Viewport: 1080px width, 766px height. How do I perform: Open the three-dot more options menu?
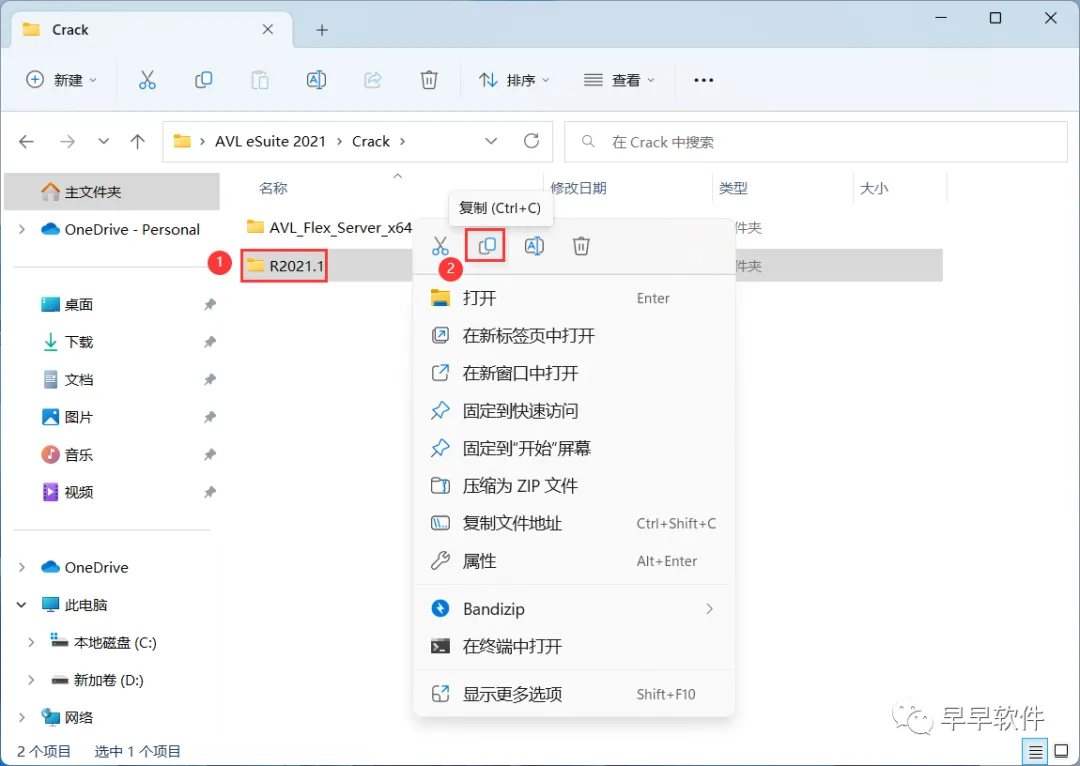tap(703, 80)
